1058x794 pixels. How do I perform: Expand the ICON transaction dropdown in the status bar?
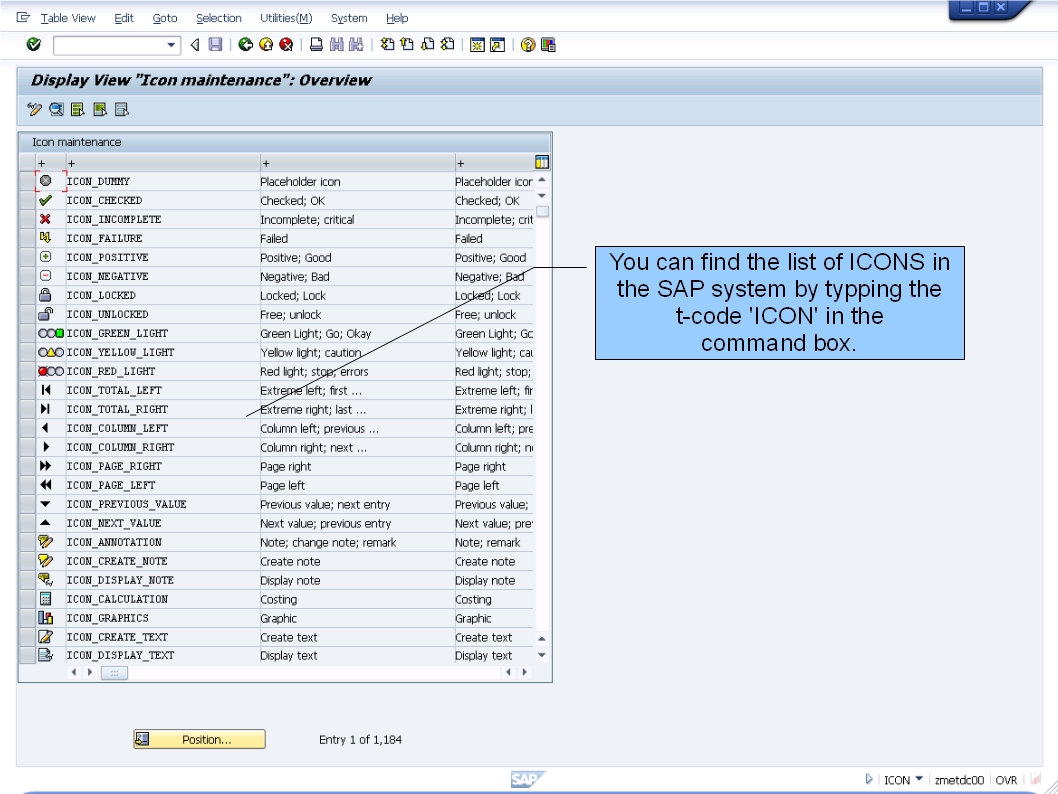pos(919,779)
